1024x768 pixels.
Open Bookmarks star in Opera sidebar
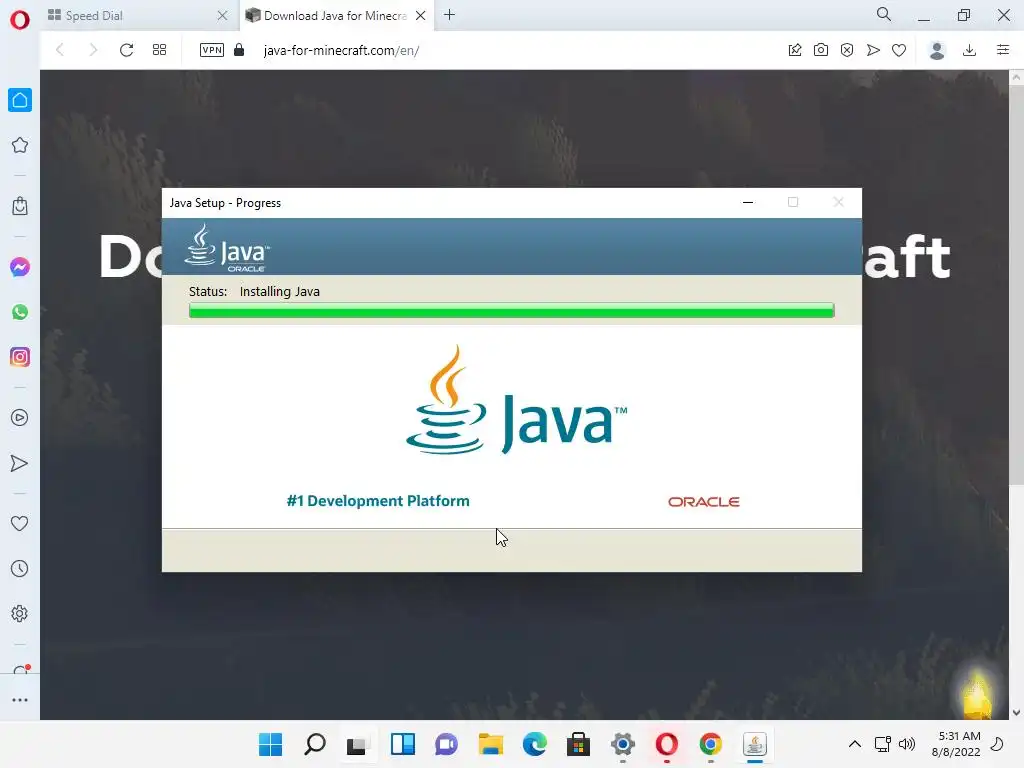(x=20, y=145)
